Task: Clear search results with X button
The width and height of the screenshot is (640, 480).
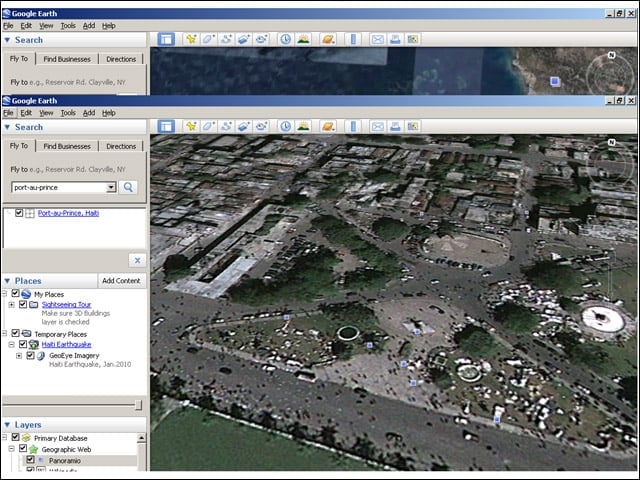Action: coord(138,260)
